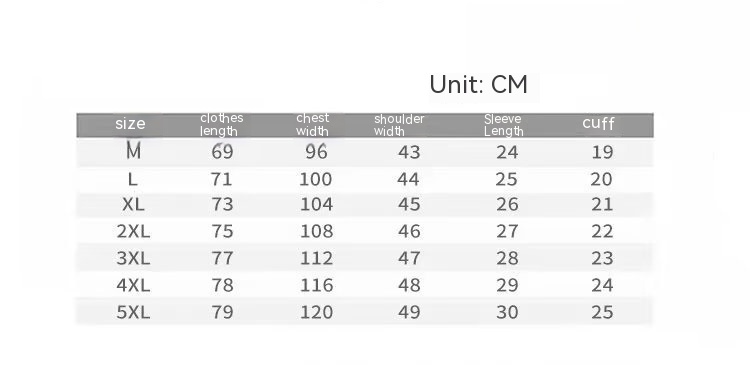Click sleeve length value 30
750x365 pixels.
pyautogui.click(x=507, y=312)
